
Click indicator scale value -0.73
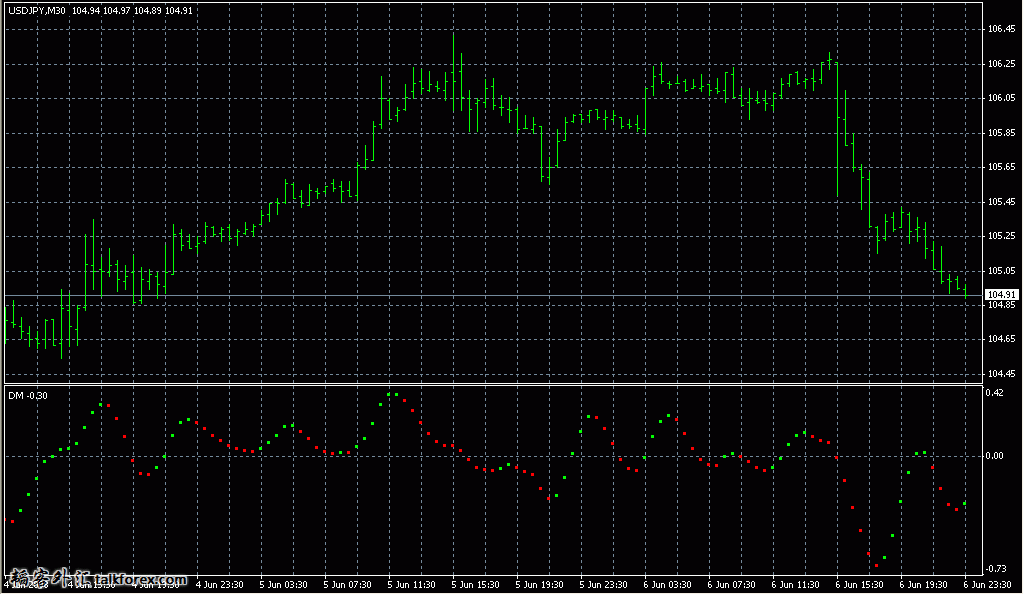(x=995, y=569)
